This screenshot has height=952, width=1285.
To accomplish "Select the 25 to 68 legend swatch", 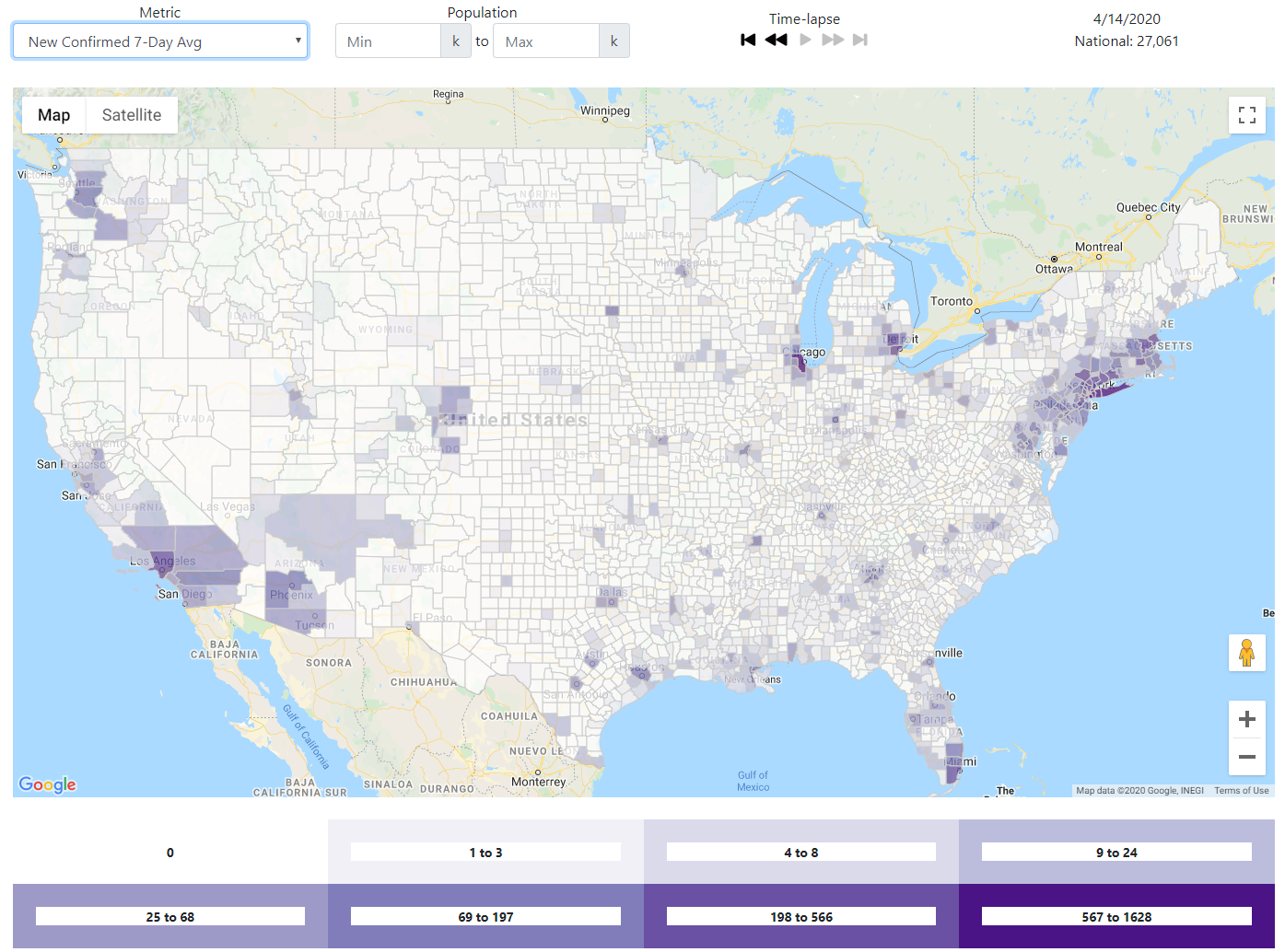I will [x=170, y=917].
